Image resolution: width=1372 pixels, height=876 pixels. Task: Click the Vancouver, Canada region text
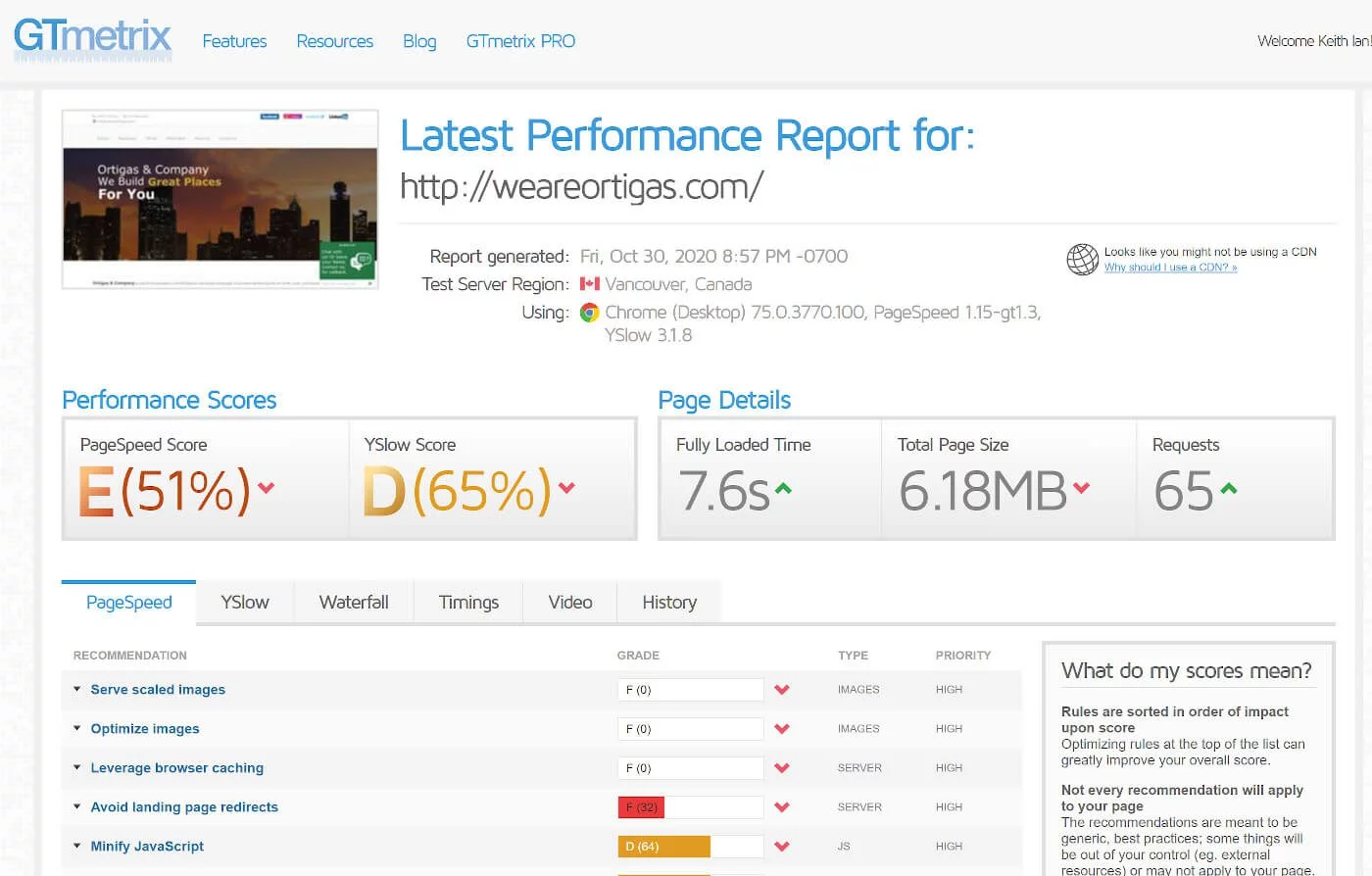(x=678, y=284)
